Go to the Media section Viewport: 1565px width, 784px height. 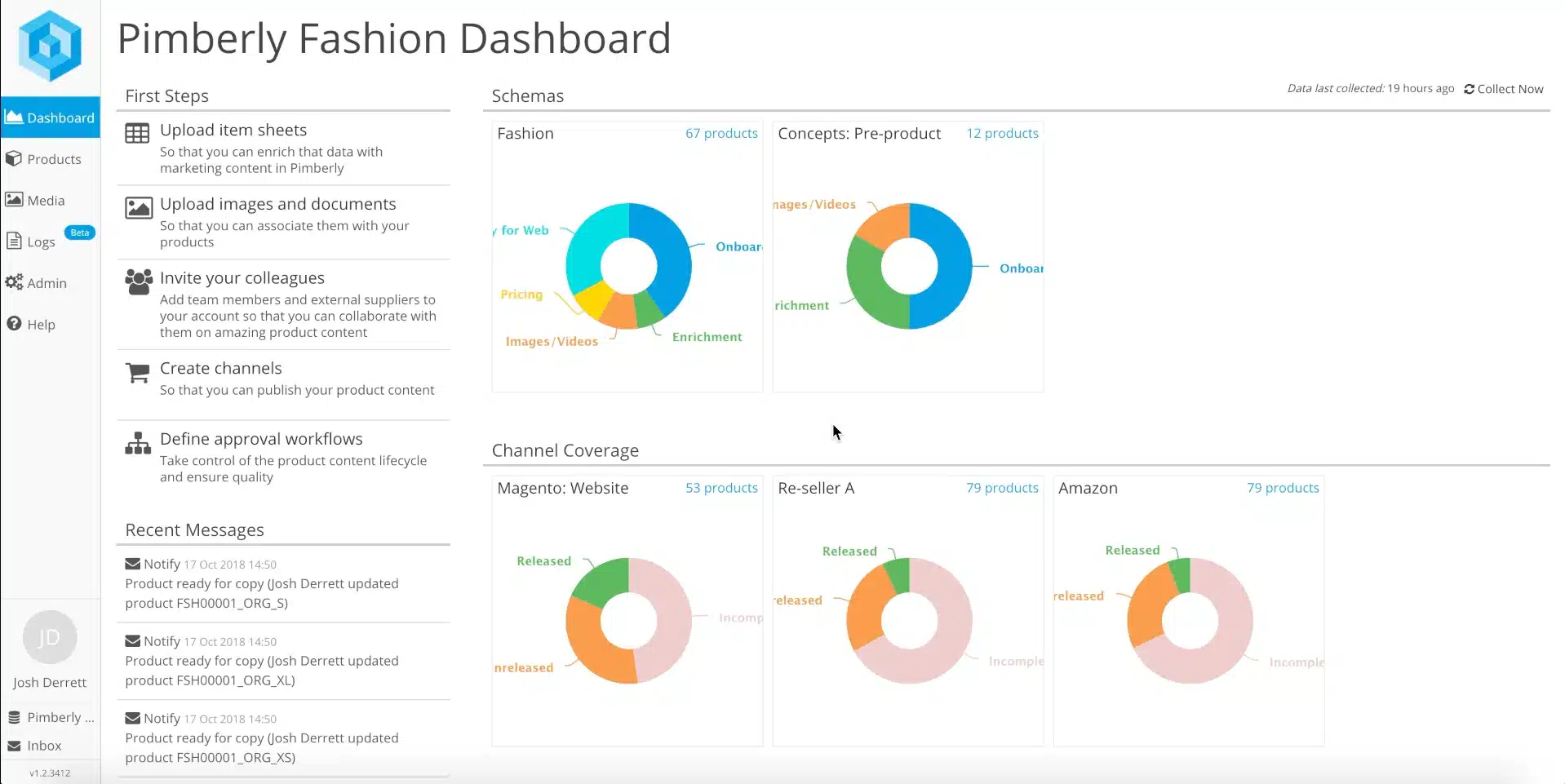tap(50, 200)
